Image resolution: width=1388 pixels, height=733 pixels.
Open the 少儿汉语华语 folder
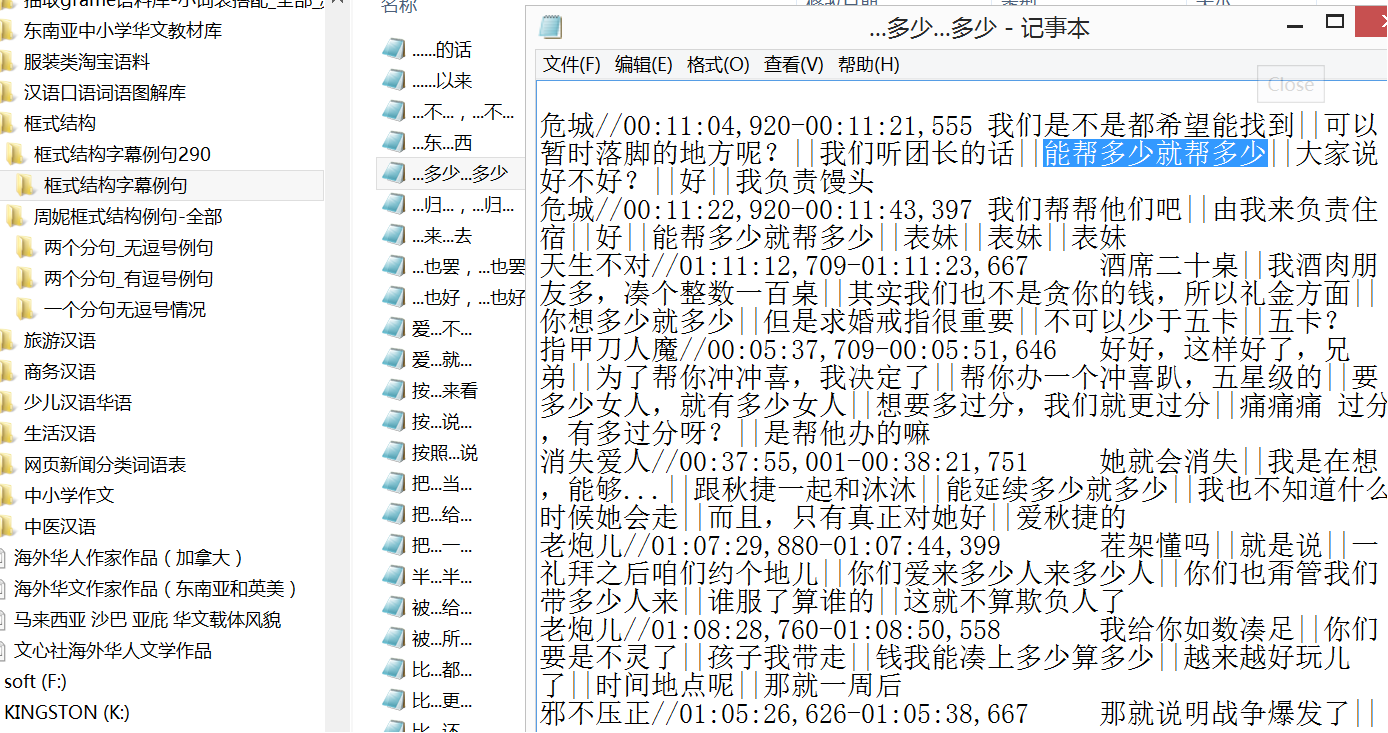point(78,403)
